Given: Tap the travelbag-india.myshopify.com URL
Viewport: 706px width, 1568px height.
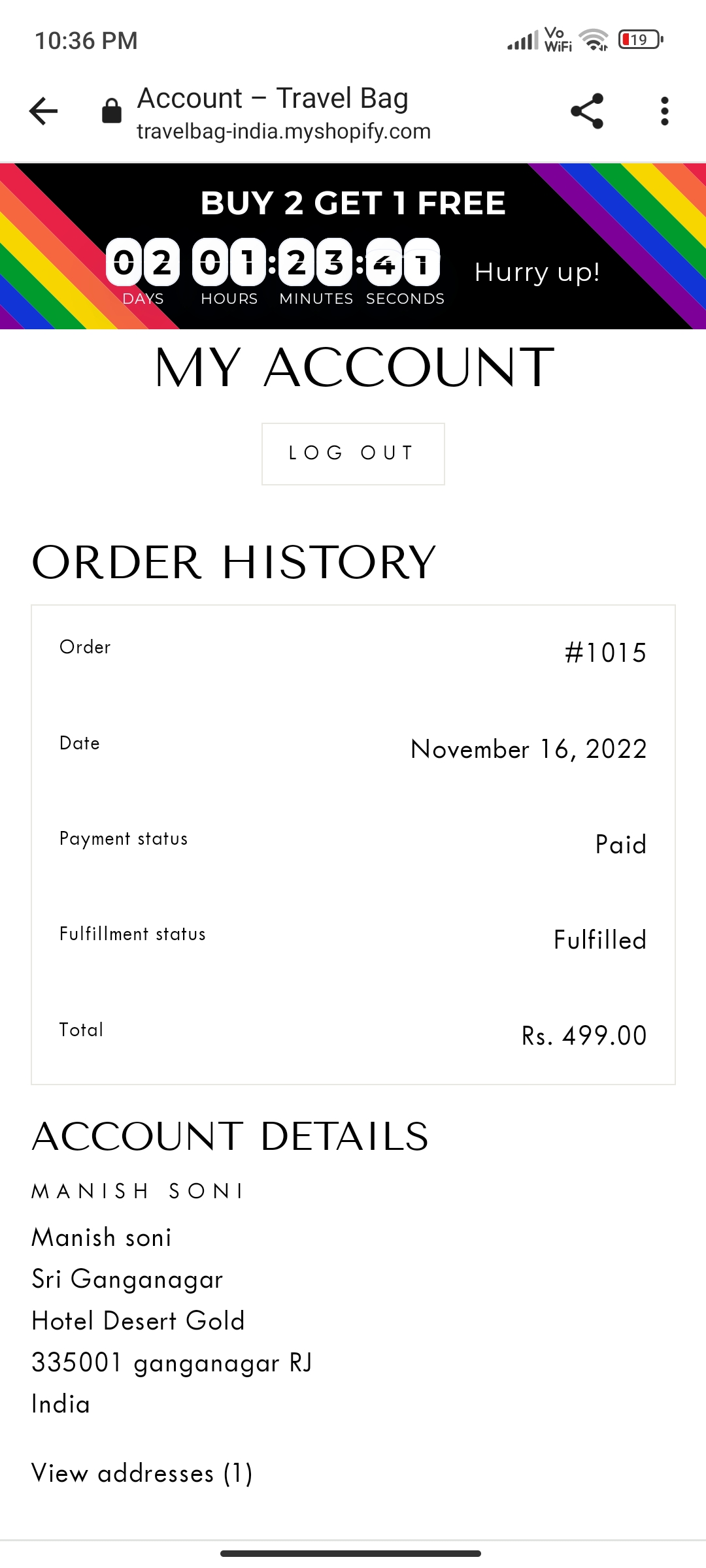Looking at the screenshot, I should coord(283,132).
